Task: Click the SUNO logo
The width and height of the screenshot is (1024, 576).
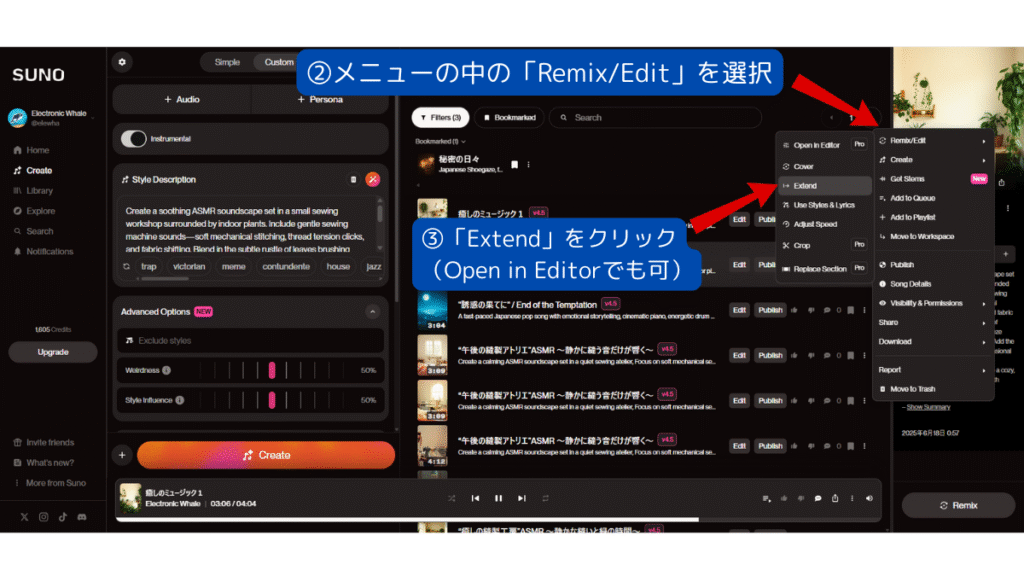Action: tap(39, 75)
